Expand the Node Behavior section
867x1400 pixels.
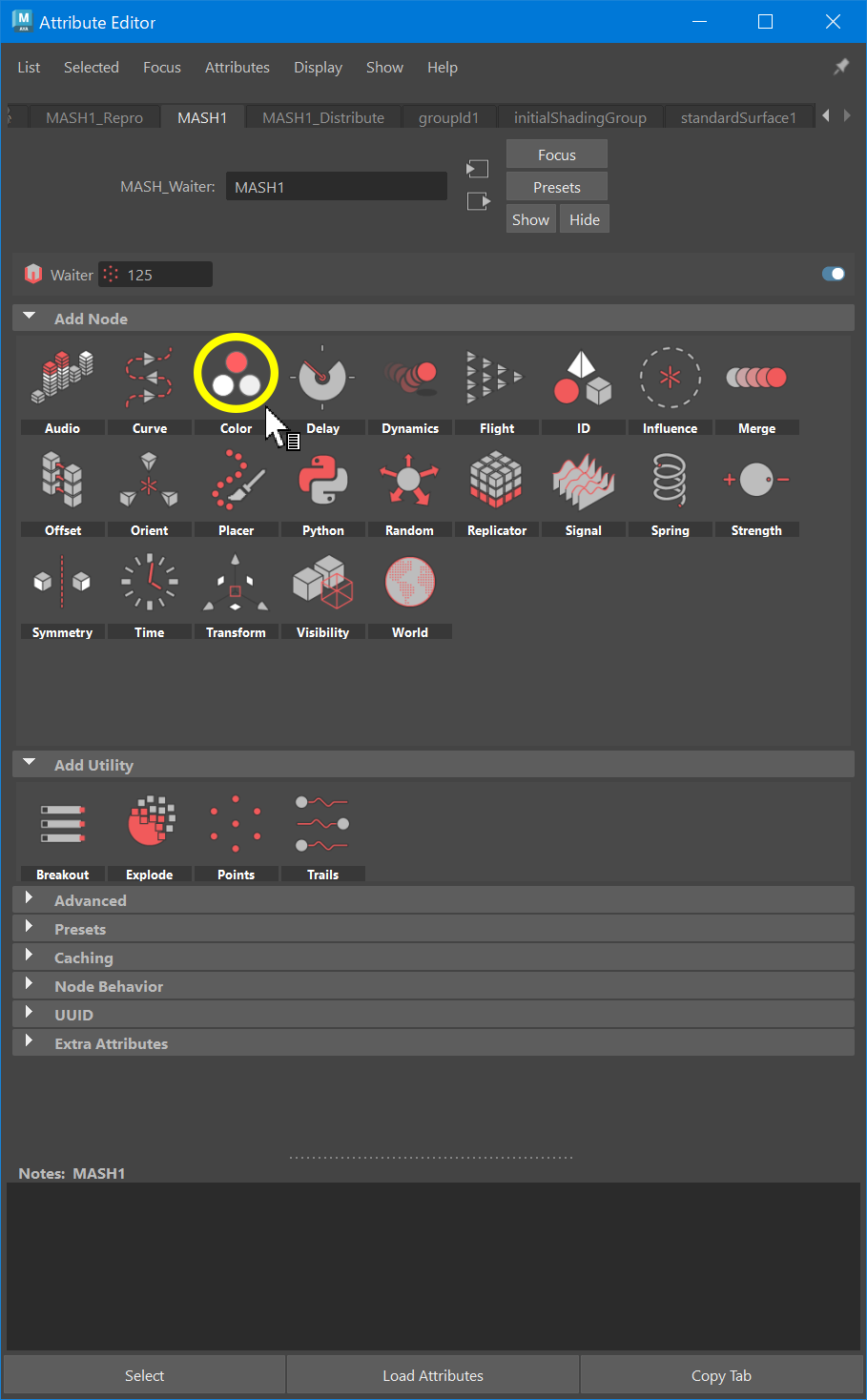[28, 985]
